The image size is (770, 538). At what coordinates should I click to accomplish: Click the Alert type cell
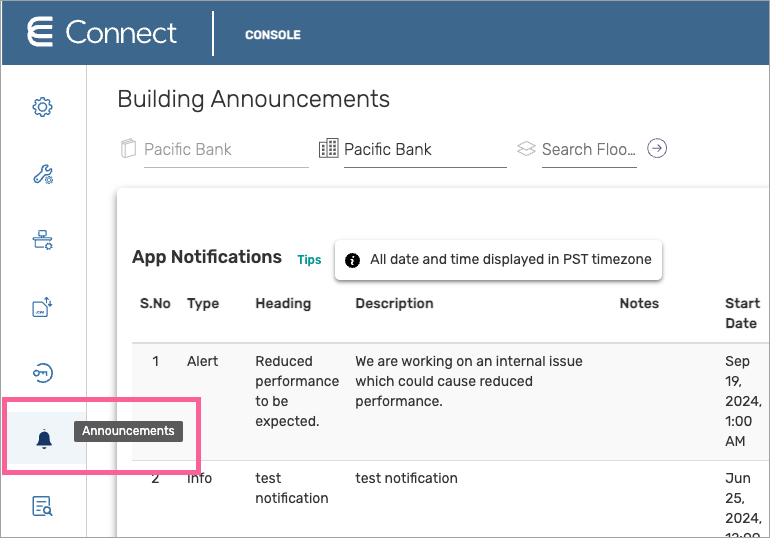point(202,361)
